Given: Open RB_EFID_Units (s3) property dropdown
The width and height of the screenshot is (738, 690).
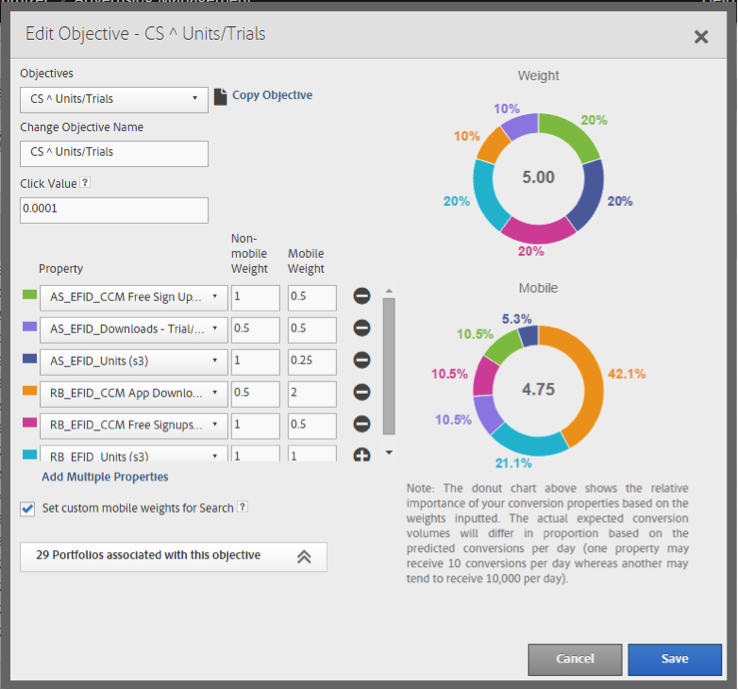Looking at the screenshot, I should (134, 454).
